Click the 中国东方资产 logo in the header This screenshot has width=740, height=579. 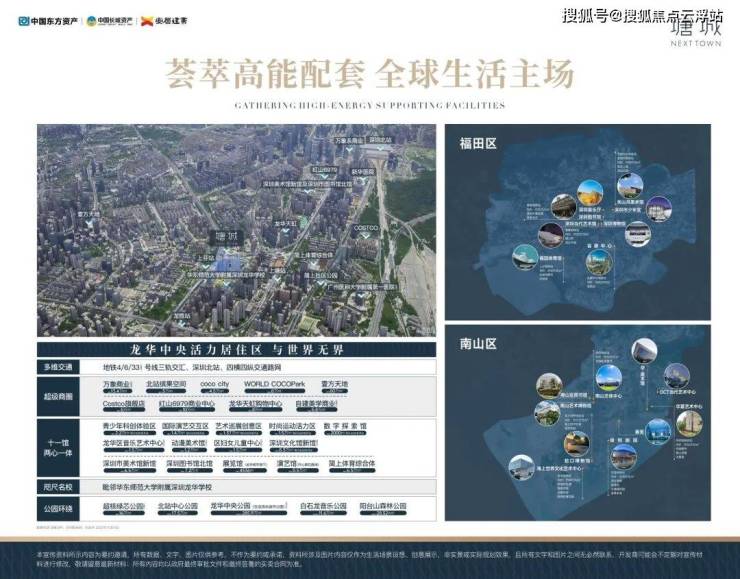(x=48, y=21)
